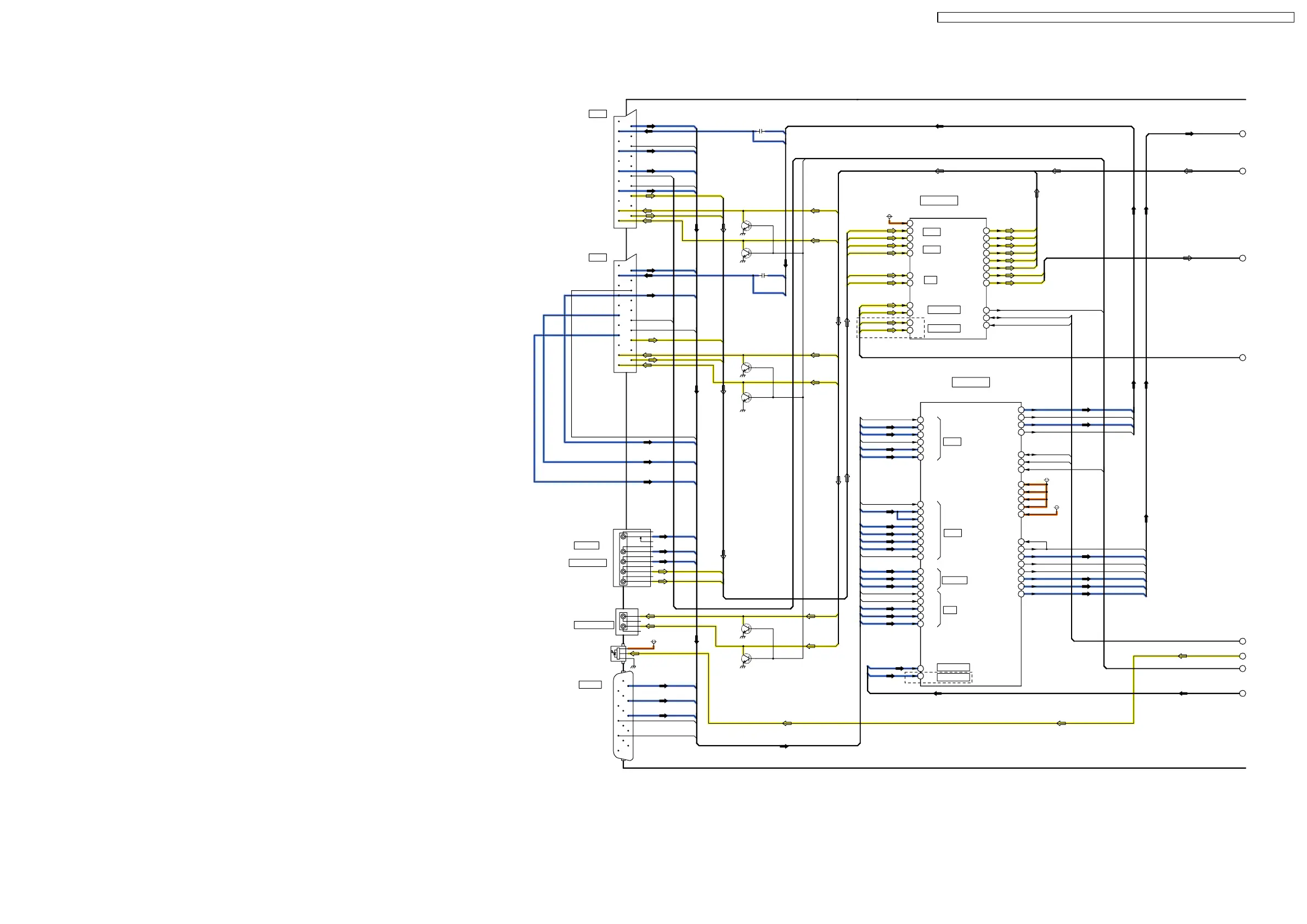Click the topmost terminal circle on the right edge
Image resolution: width=1307 pixels, height=924 pixels.
(x=1243, y=134)
